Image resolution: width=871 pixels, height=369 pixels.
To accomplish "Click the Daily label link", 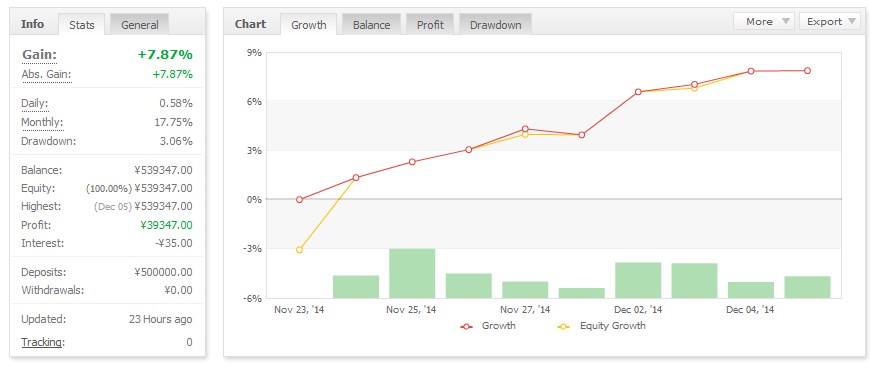I will click(34, 103).
